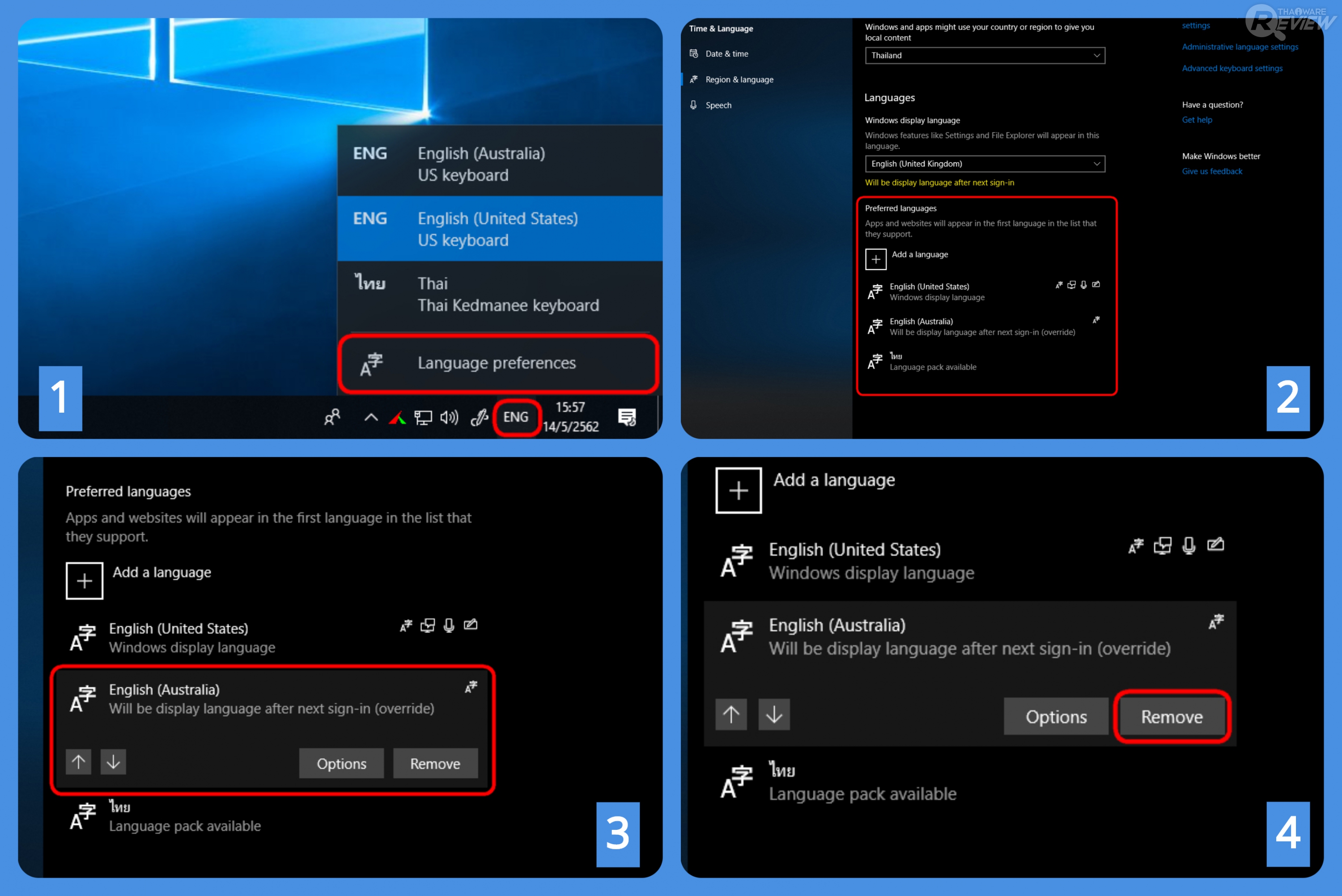The height and width of the screenshot is (896, 1342).
Task: Click the ENG language indicator in the taskbar
Action: click(x=515, y=417)
